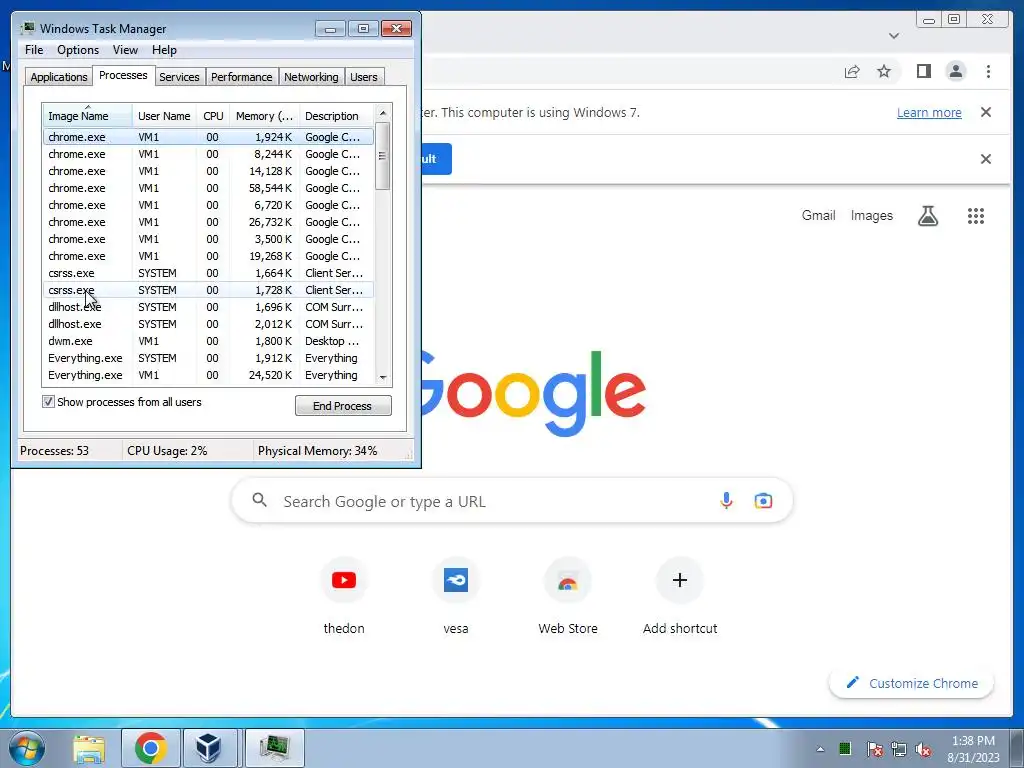Sort by the User Name column header
The height and width of the screenshot is (768, 1024).
164,116
